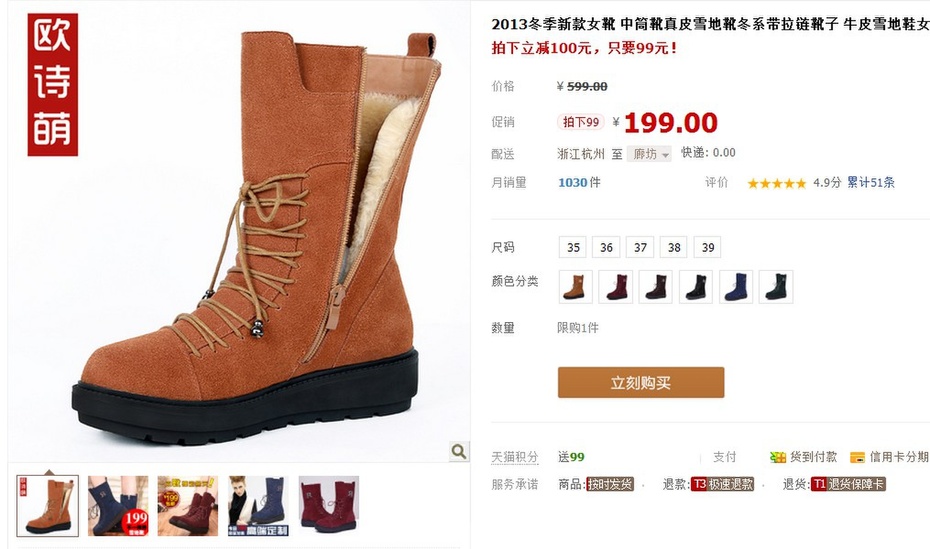Choose the wine red boot color swatch
The height and width of the screenshot is (549, 930).
(616, 287)
